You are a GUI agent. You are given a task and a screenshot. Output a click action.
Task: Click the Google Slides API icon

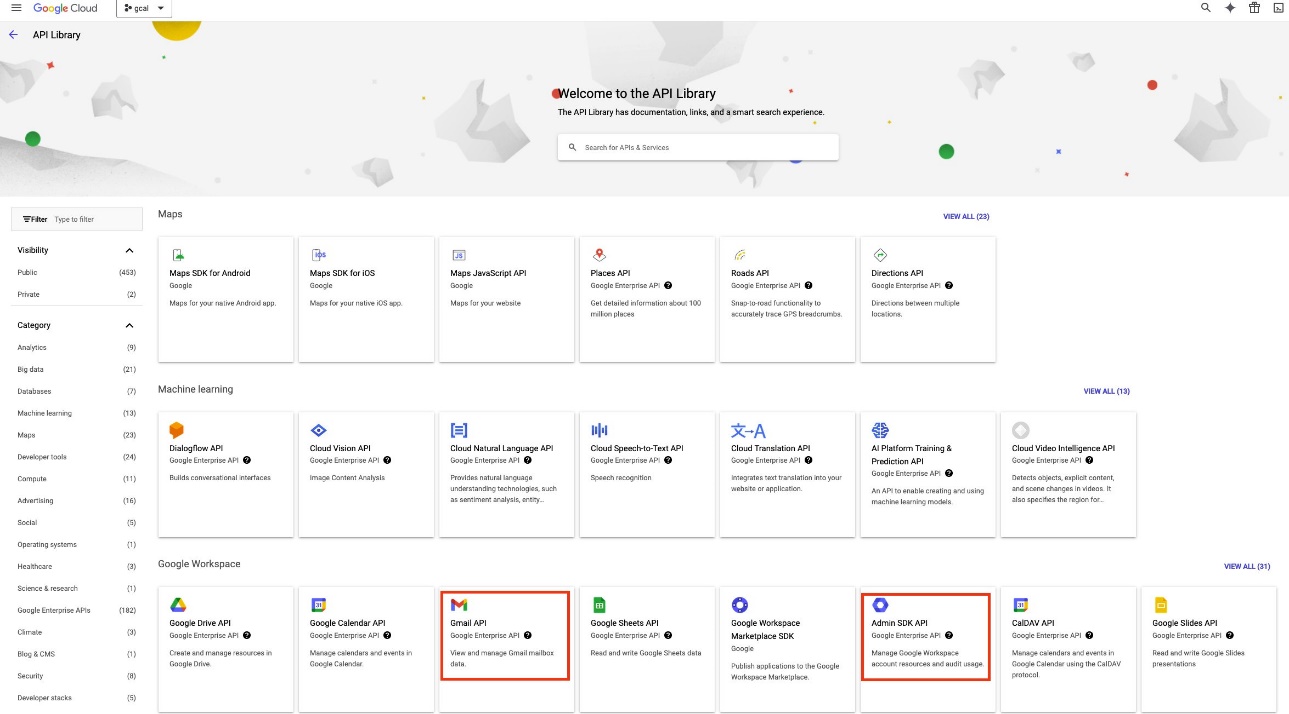pyautogui.click(x=1161, y=605)
